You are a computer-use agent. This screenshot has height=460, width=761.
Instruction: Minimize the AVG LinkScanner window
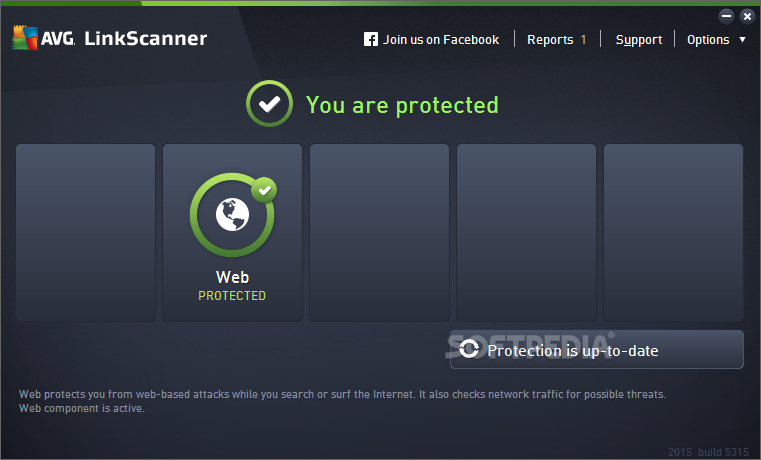click(726, 16)
